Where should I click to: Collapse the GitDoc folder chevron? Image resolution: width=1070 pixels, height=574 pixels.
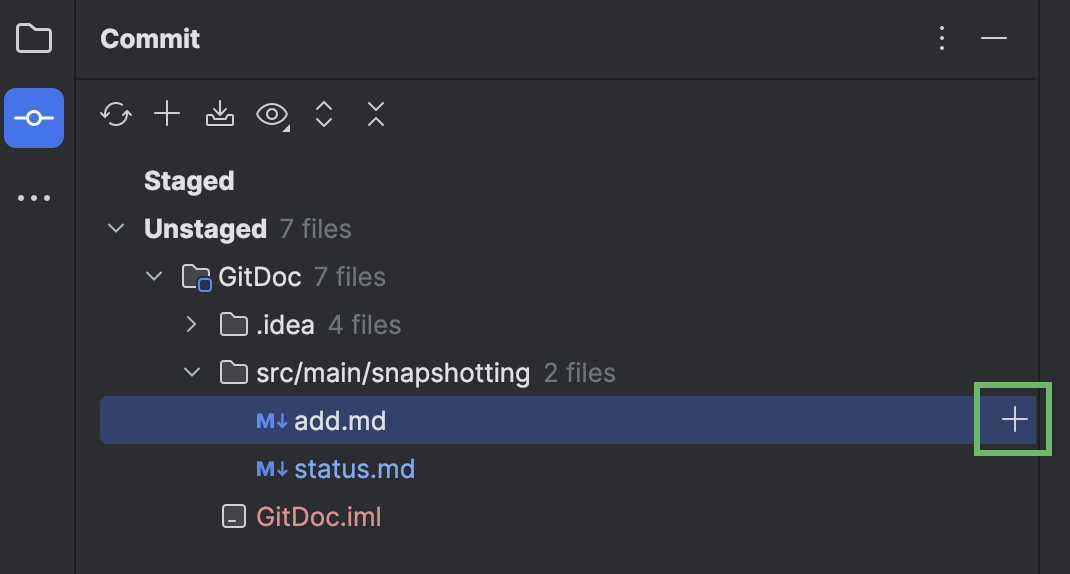(154, 277)
